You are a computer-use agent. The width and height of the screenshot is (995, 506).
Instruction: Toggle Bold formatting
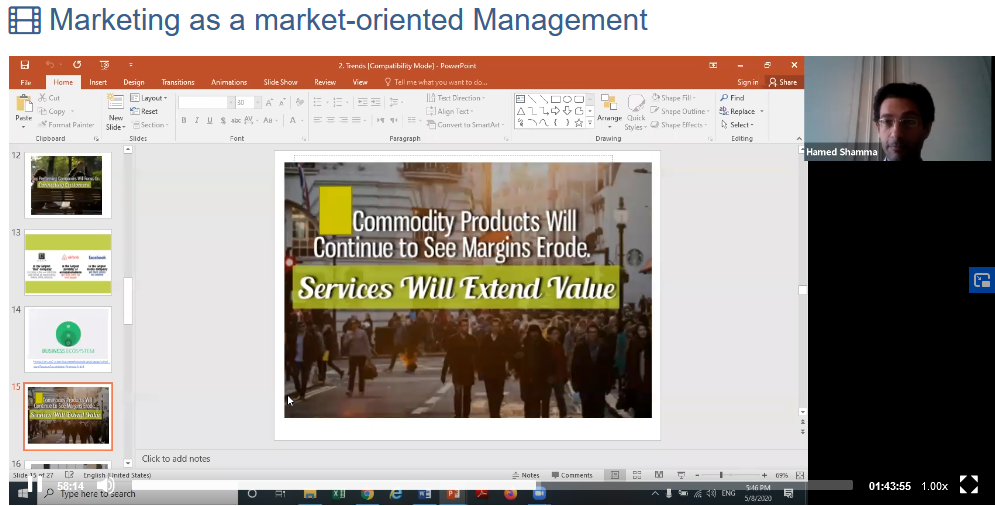184,120
